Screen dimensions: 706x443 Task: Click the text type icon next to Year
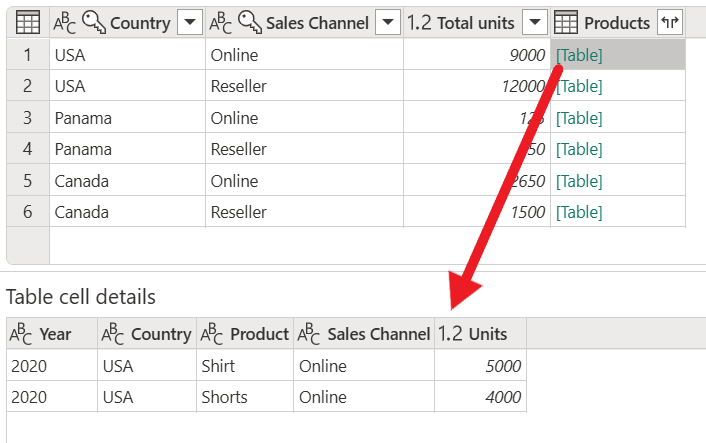coord(21,334)
